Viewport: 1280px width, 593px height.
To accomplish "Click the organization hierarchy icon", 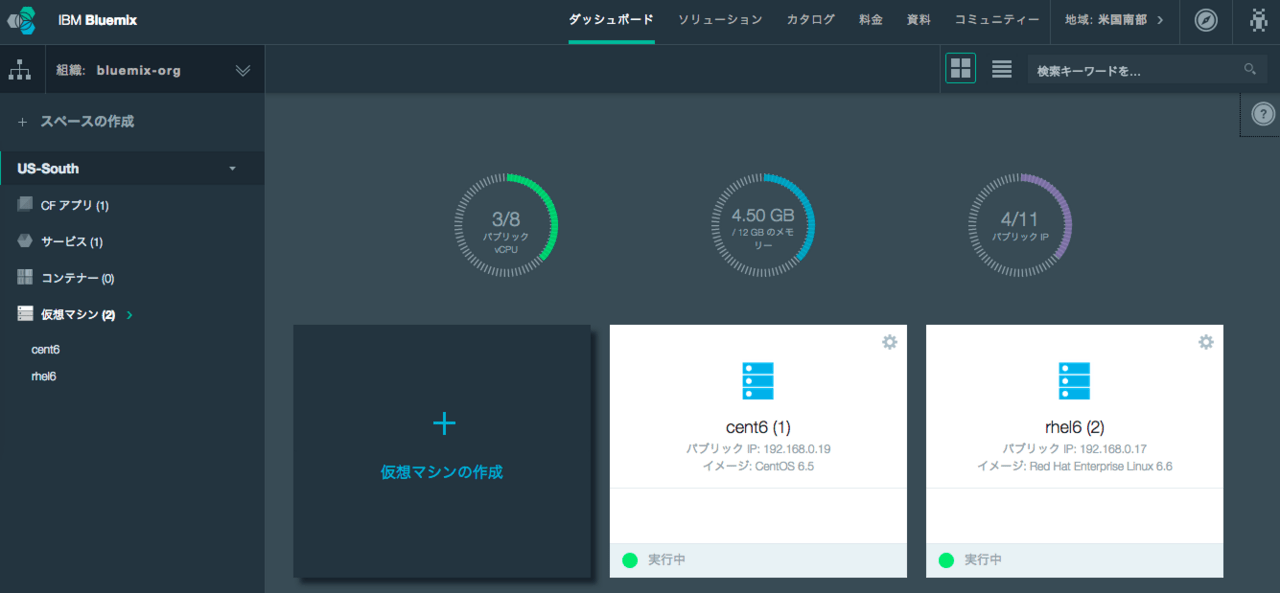I will (x=20, y=70).
